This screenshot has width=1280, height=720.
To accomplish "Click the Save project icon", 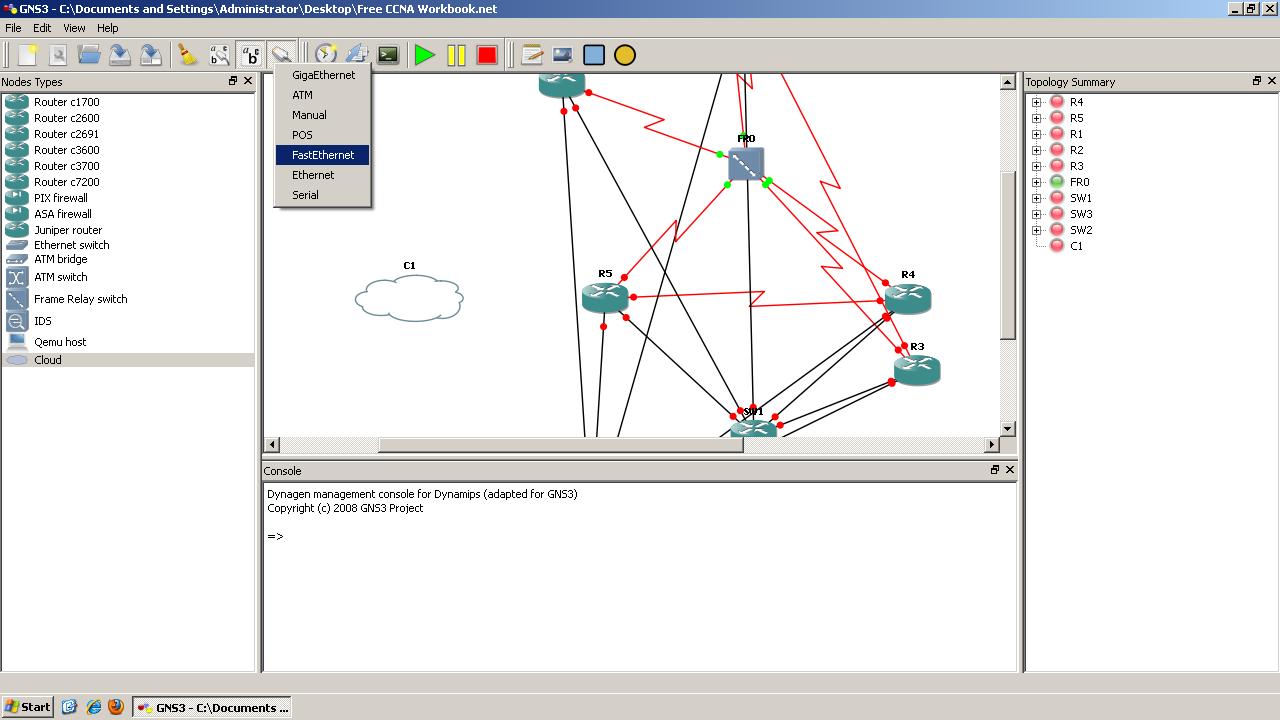I will point(120,55).
